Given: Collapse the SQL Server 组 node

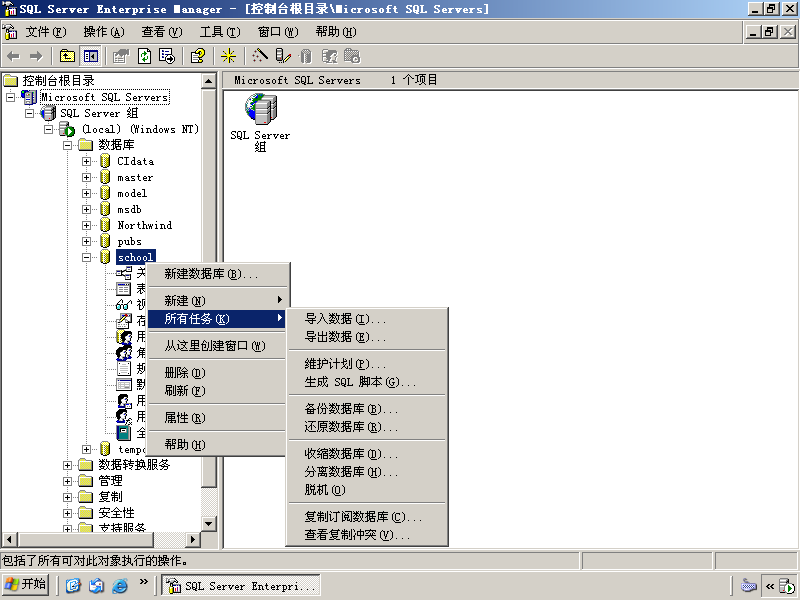Looking at the screenshot, I should pos(30,113).
